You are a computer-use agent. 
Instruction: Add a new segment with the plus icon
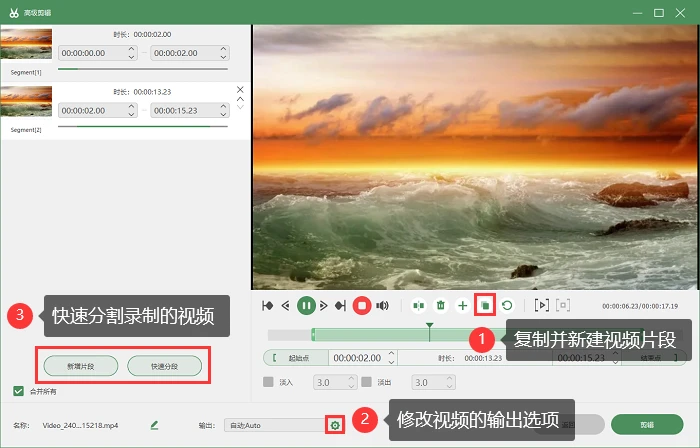tap(463, 306)
